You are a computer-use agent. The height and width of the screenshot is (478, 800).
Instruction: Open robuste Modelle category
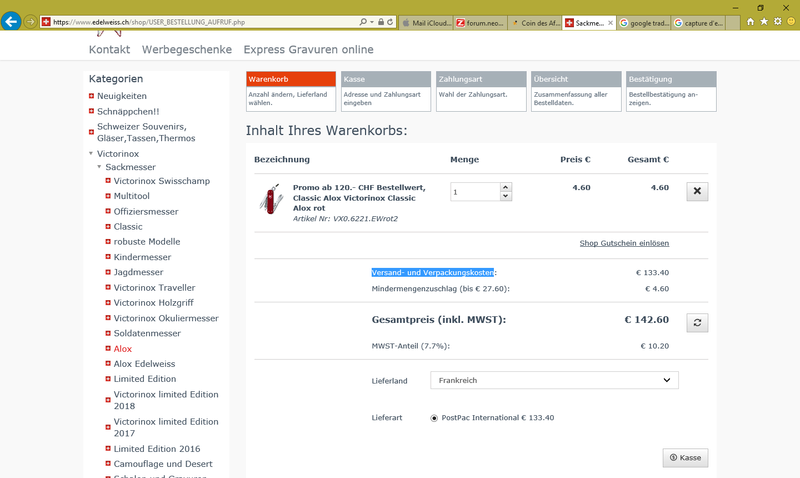tap(147, 241)
